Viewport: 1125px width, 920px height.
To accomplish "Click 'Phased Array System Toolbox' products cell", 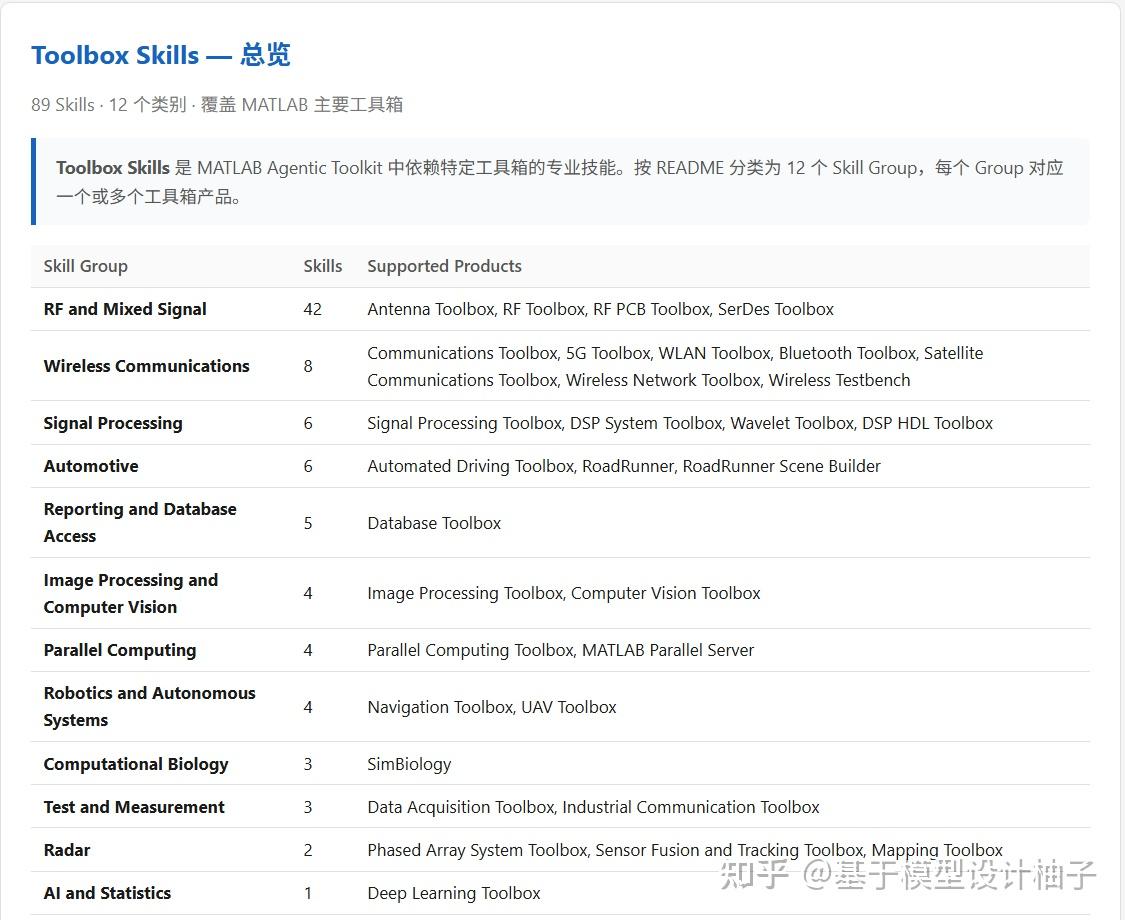I will (685, 850).
